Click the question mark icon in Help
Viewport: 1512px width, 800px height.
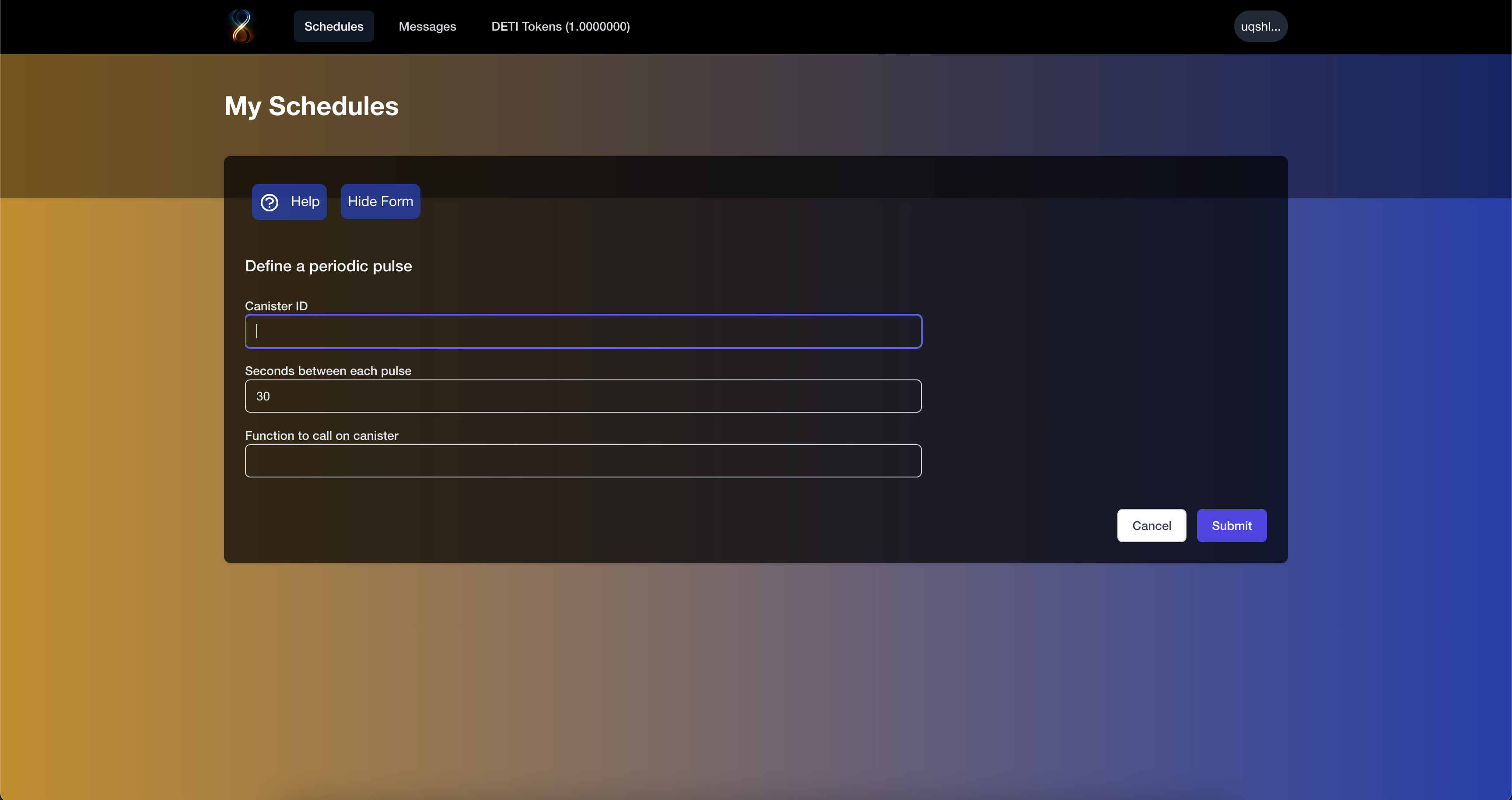(269, 202)
